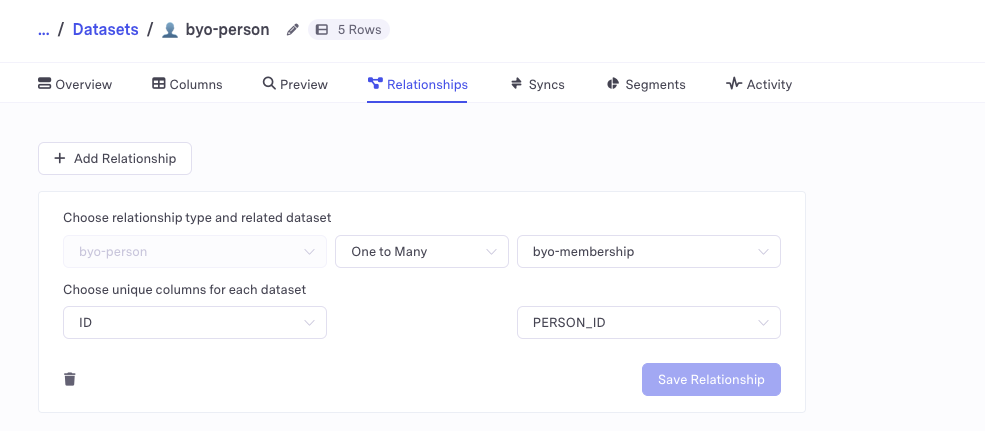Image resolution: width=985 pixels, height=431 pixels.
Task: Click the person icon beside byo-person
Action: point(170,30)
